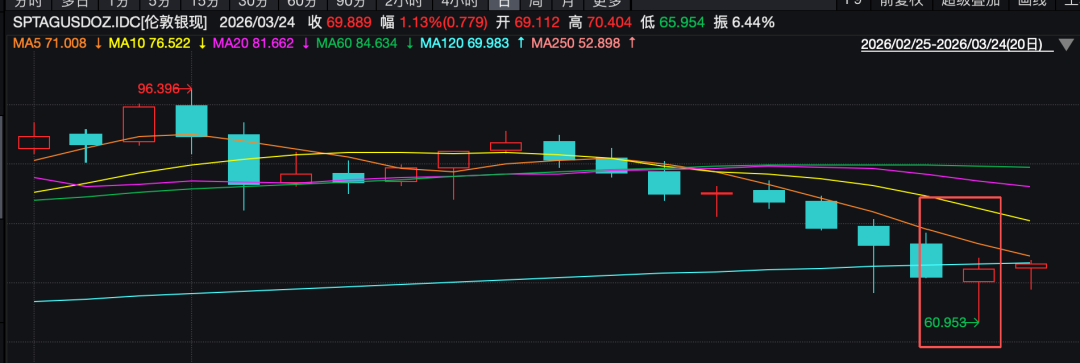Click the SPTAGUSDOZ.IDC[伦敦银现] symbol name
This screenshot has width=1080, height=363.
click(x=110, y=22)
